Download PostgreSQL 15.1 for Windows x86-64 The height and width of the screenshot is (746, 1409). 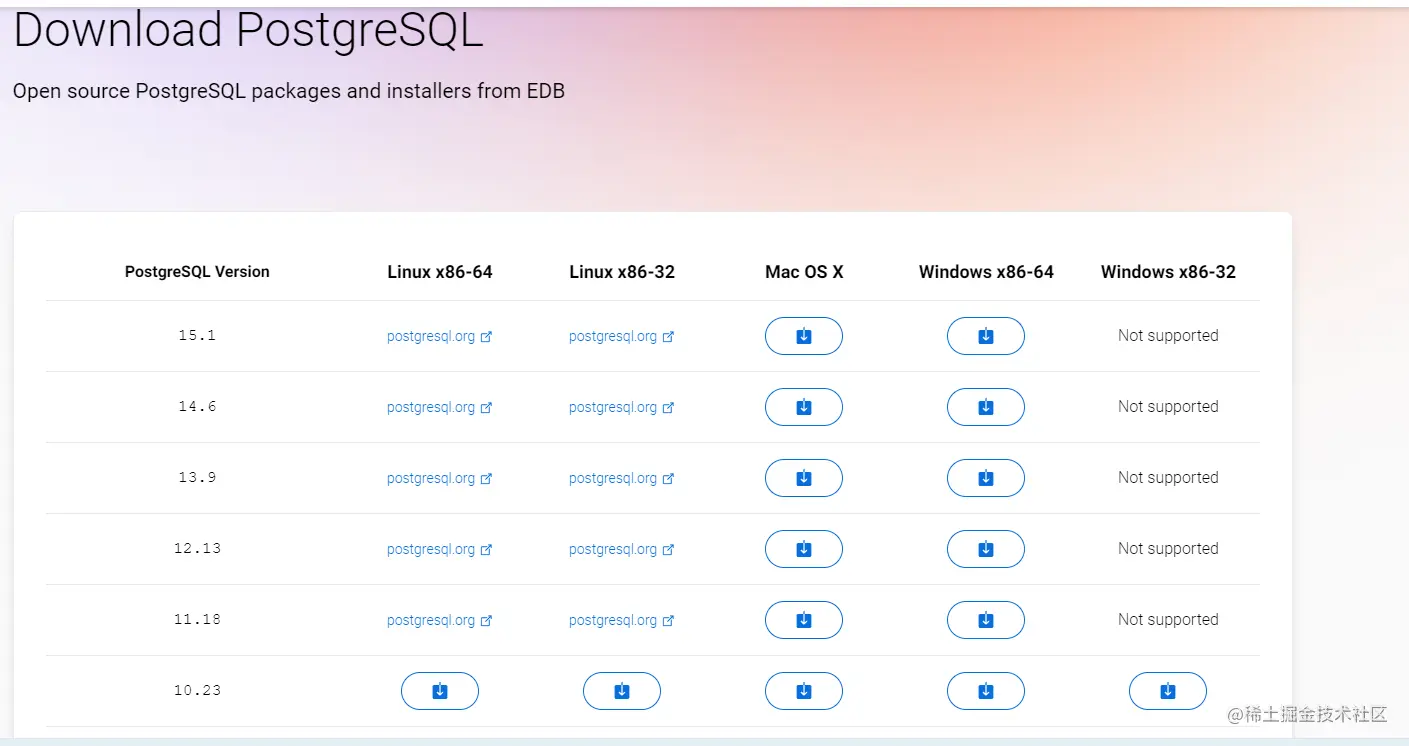[x=986, y=336]
